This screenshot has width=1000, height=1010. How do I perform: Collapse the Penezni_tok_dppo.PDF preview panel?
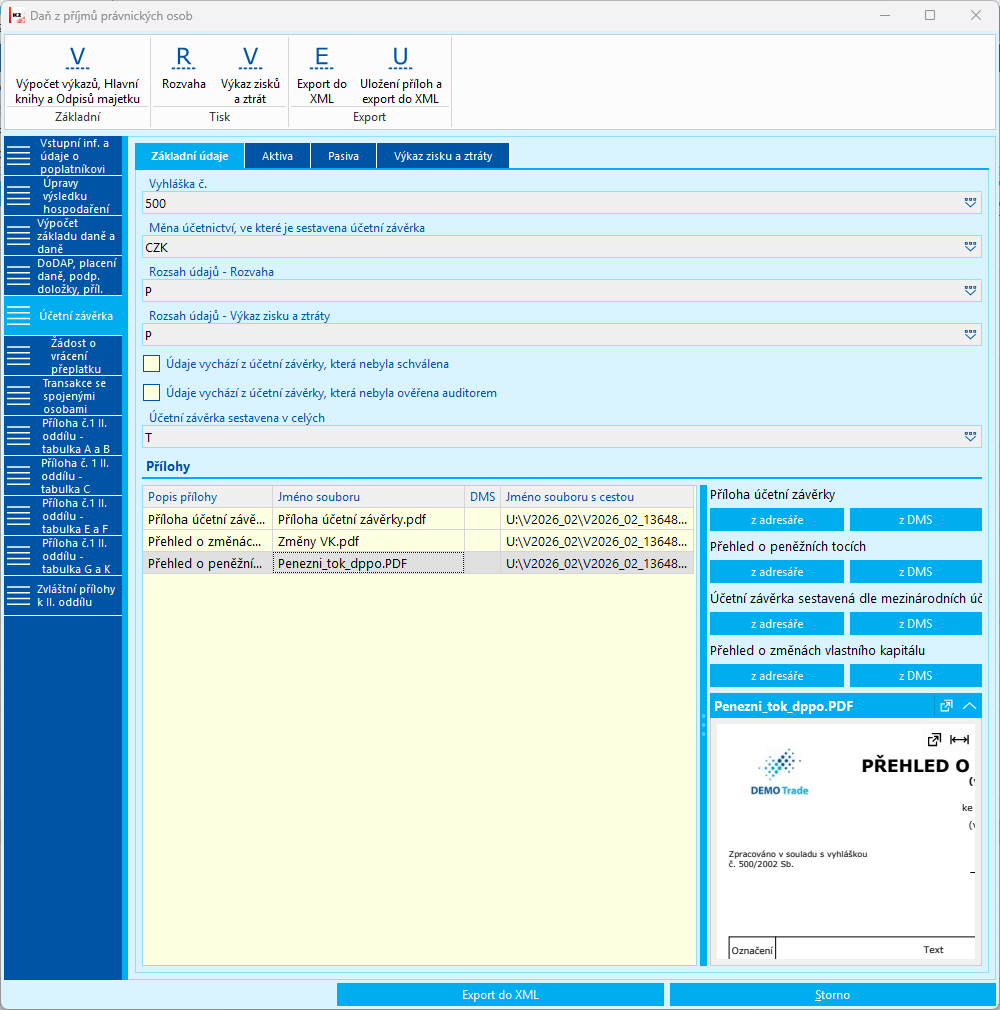(969, 706)
